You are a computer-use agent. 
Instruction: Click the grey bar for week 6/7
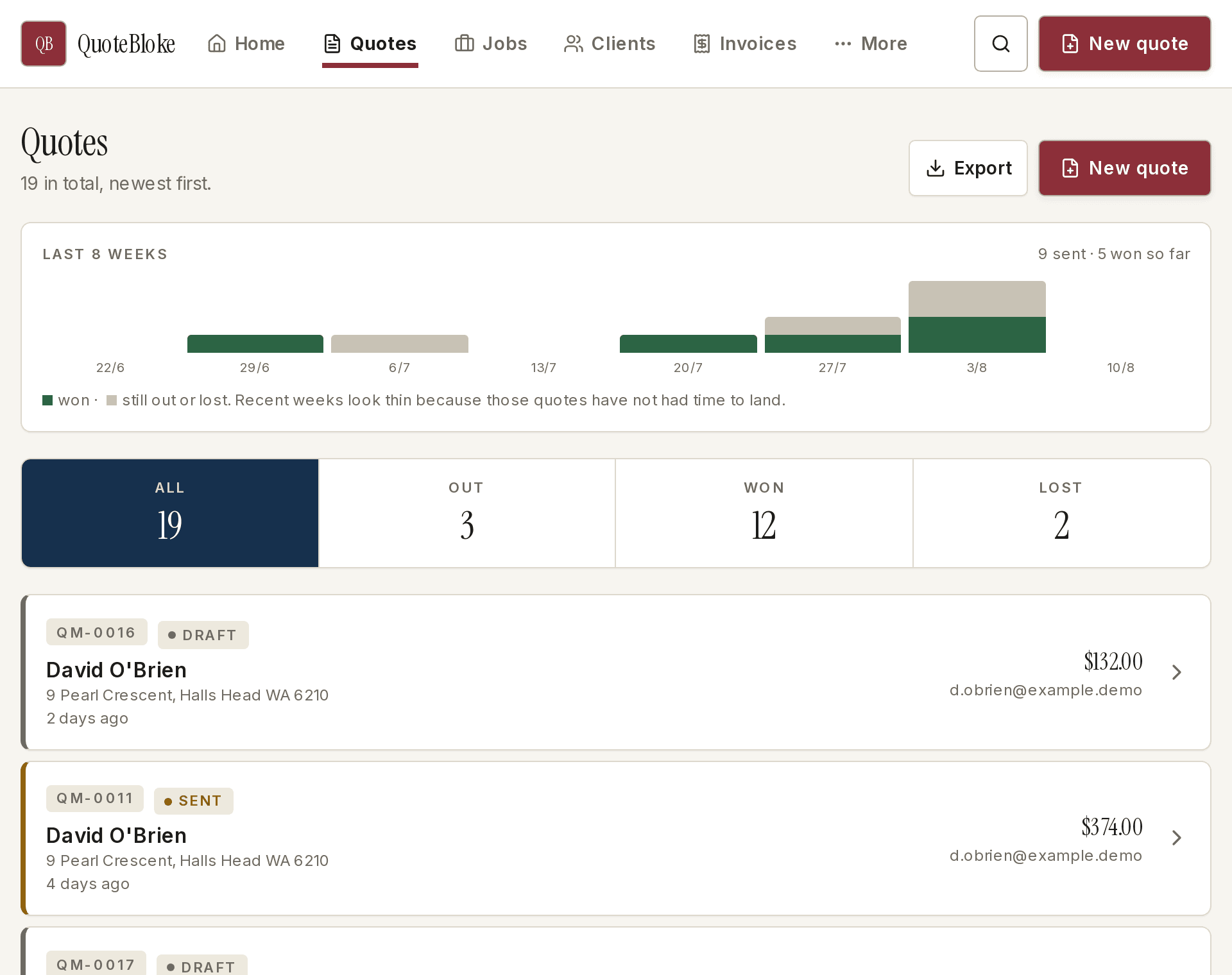click(400, 344)
